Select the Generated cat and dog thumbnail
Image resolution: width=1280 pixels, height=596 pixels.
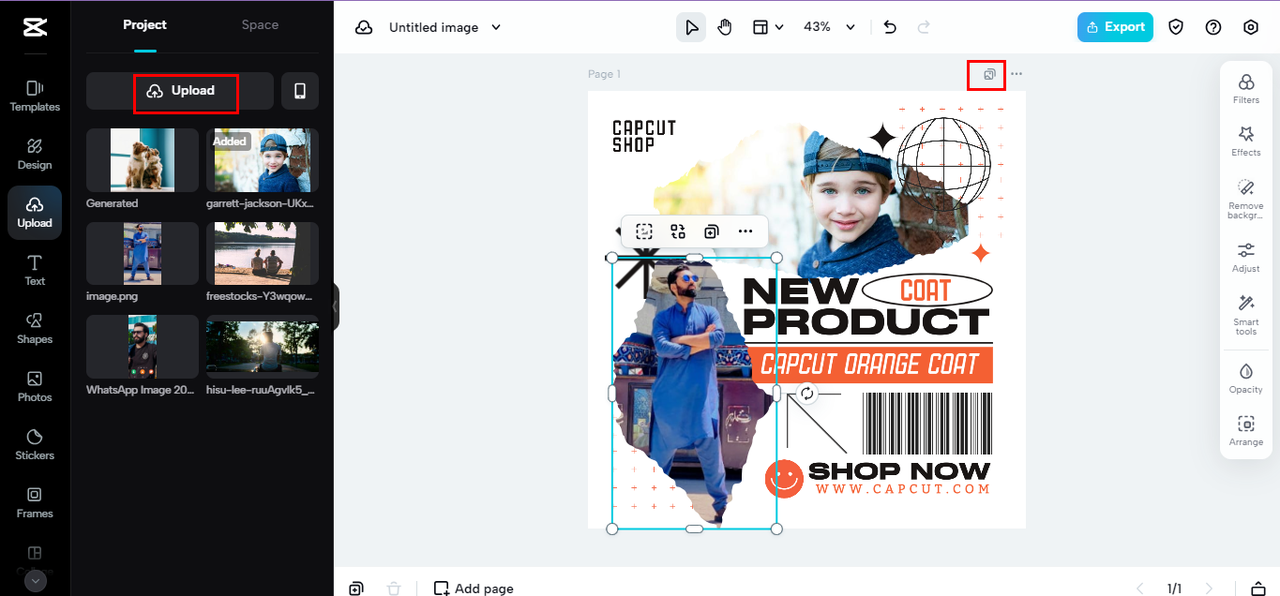pos(142,160)
